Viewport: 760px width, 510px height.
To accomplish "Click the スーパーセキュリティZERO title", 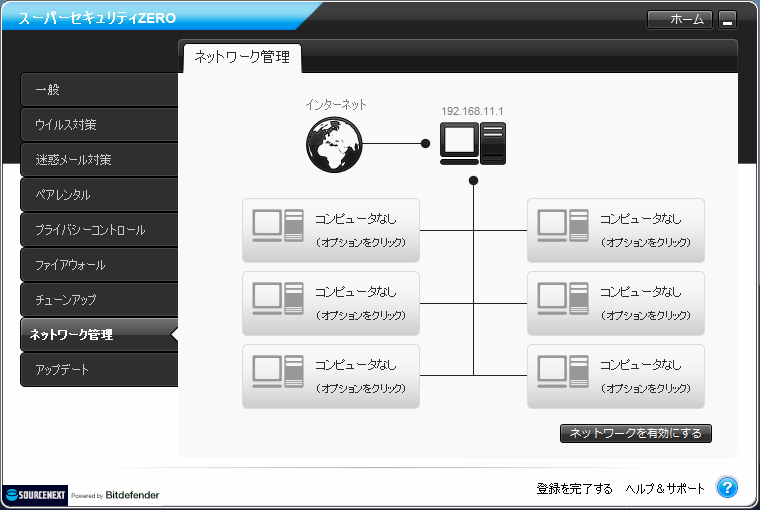I will (97, 18).
